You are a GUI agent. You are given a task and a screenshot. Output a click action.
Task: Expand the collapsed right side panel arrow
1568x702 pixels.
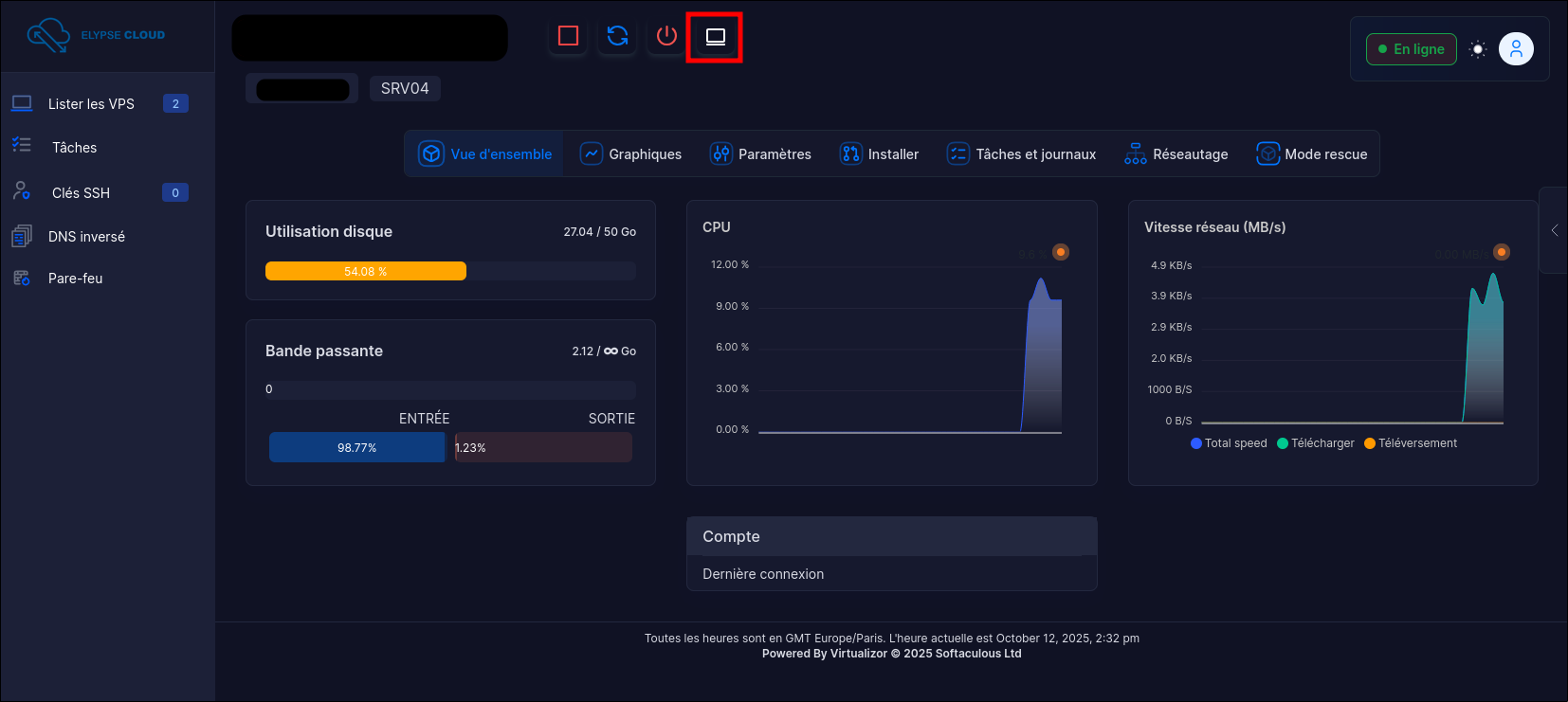pos(1554,230)
